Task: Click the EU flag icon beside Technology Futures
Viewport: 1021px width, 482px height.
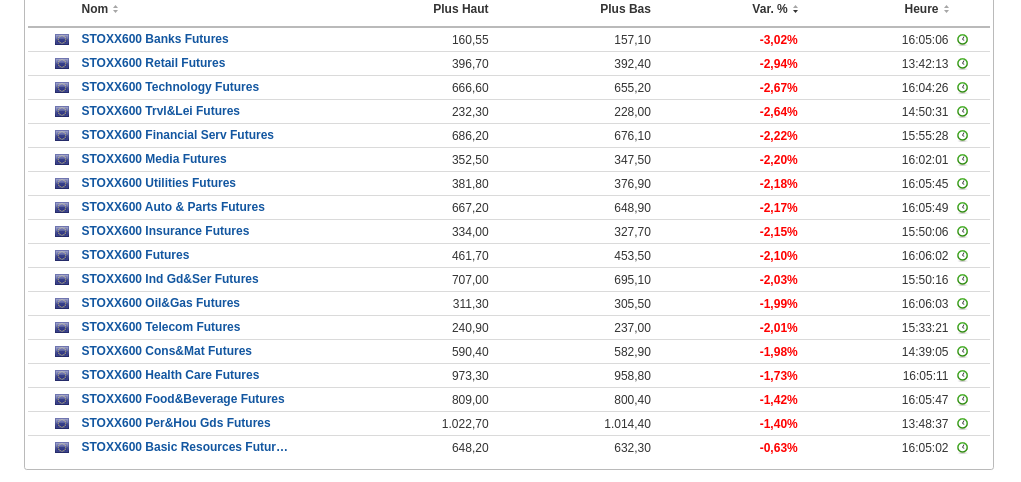Action: pyautogui.click(x=62, y=88)
